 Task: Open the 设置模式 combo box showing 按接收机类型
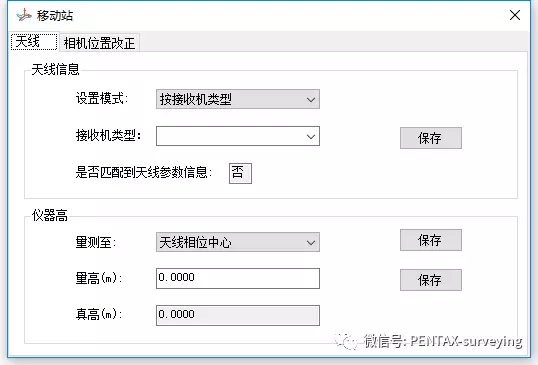coord(238,99)
